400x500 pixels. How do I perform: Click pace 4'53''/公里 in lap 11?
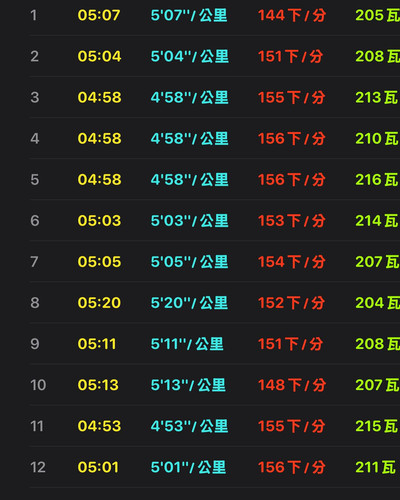click(189, 426)
